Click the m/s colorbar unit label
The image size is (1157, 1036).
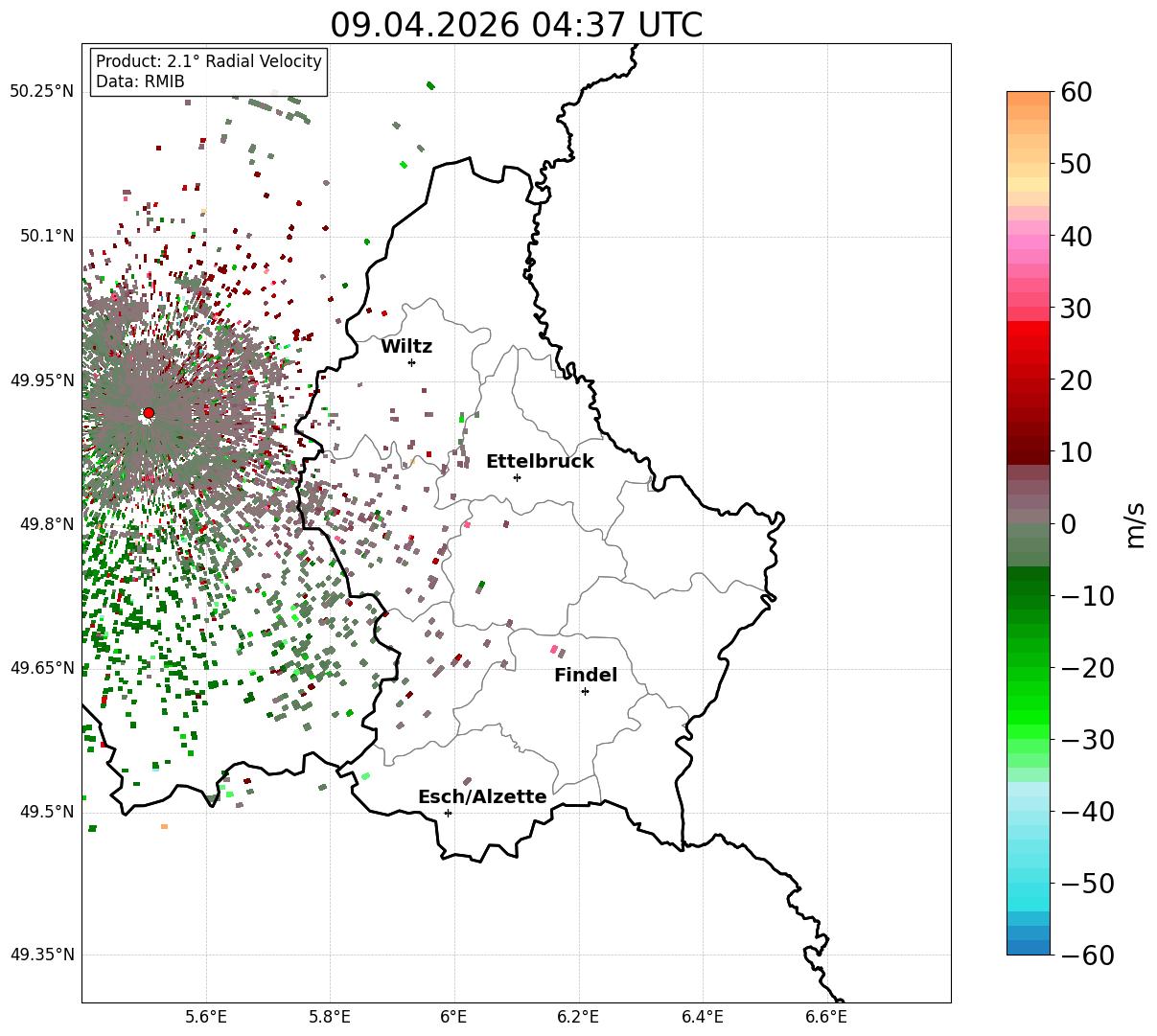pos(1135,523)
